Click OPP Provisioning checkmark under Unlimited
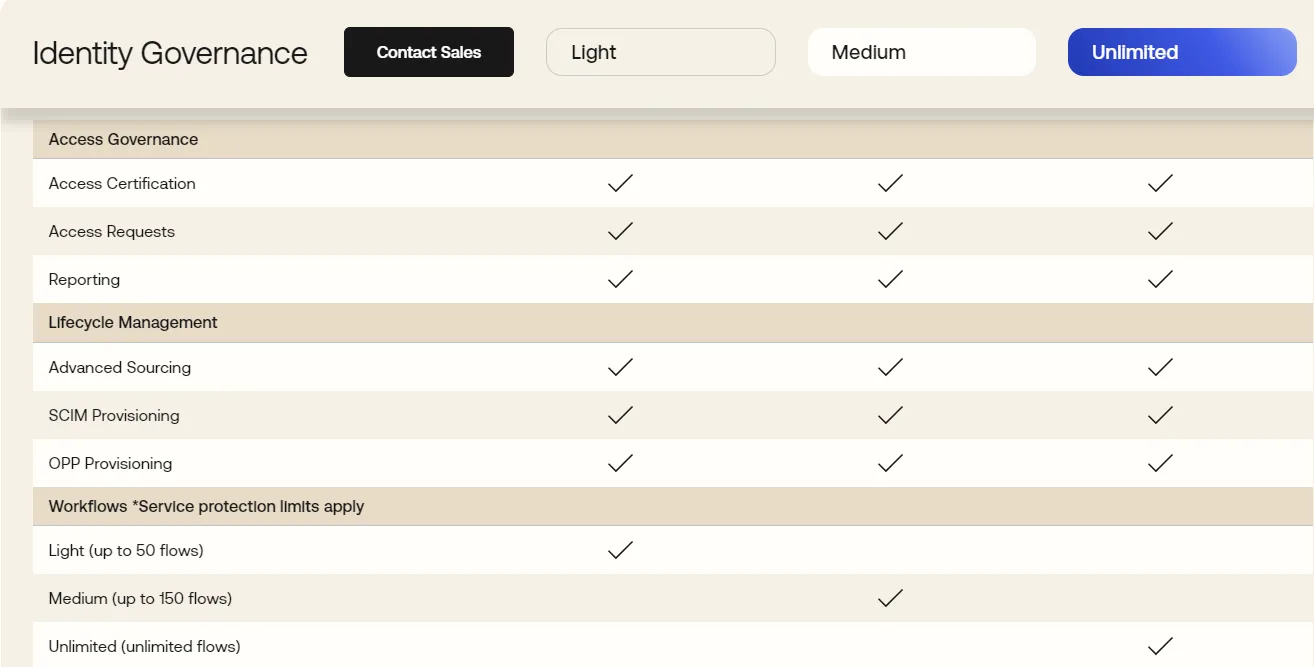The width and height of the screenshot is (1314, 667). 1160,463
